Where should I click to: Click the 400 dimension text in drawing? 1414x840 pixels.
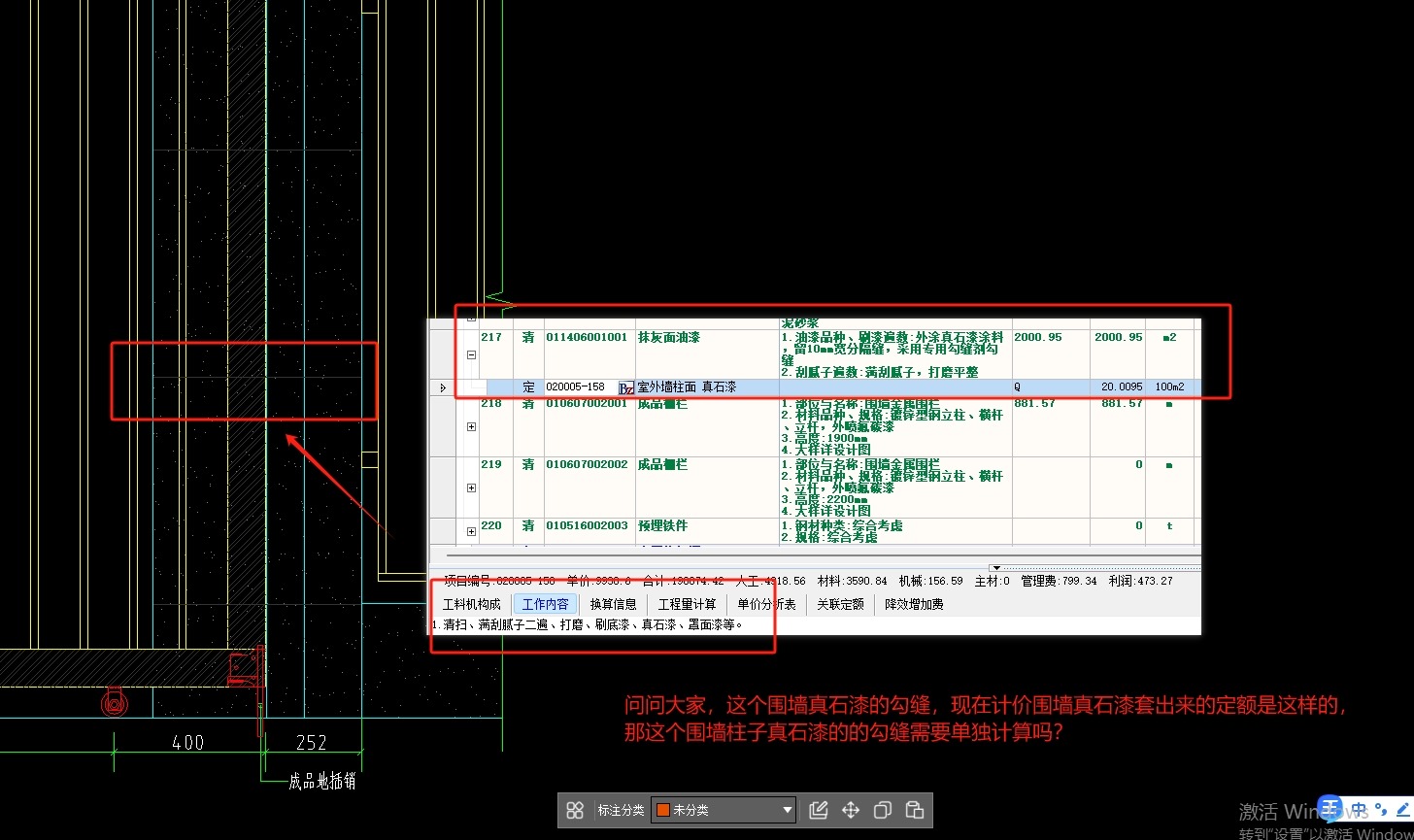point(187,743)
